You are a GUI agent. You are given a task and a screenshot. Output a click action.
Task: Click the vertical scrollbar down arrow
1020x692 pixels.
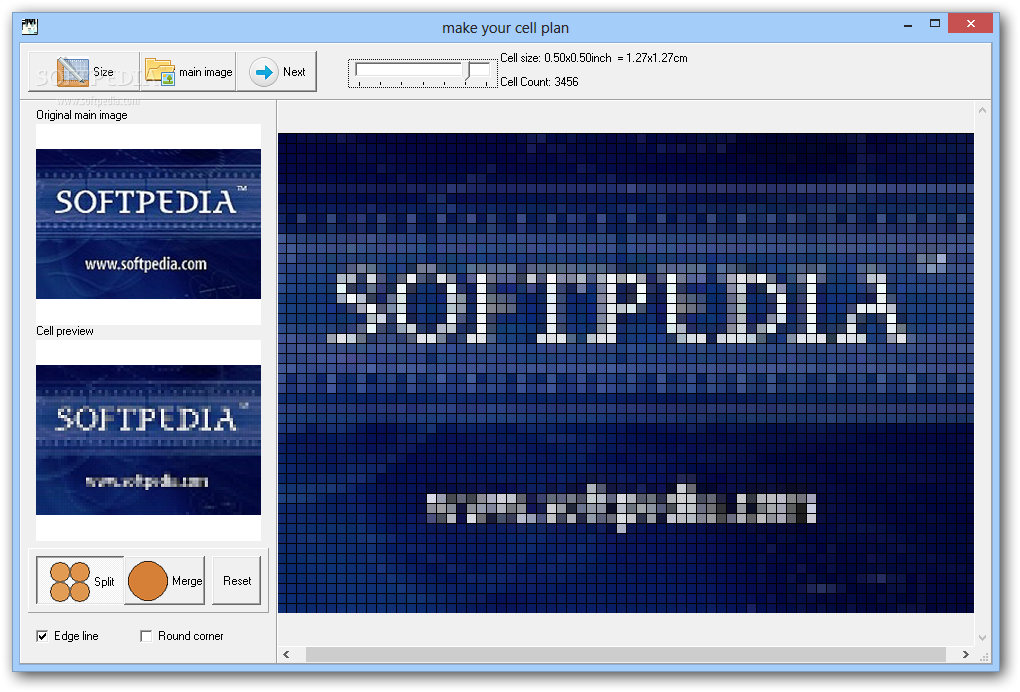click(982, 638)
